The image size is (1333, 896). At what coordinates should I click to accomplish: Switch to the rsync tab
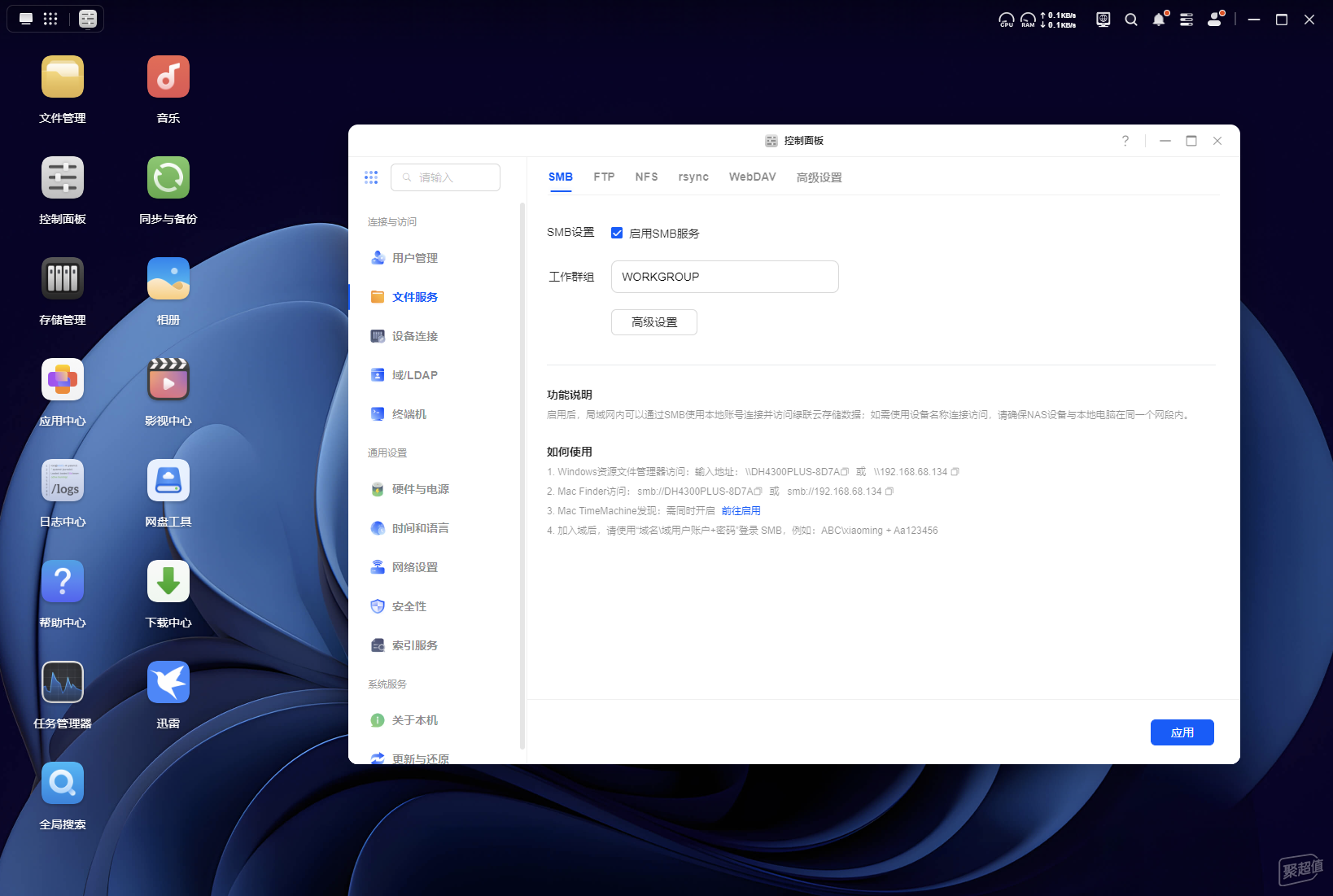tap(693, 177)
